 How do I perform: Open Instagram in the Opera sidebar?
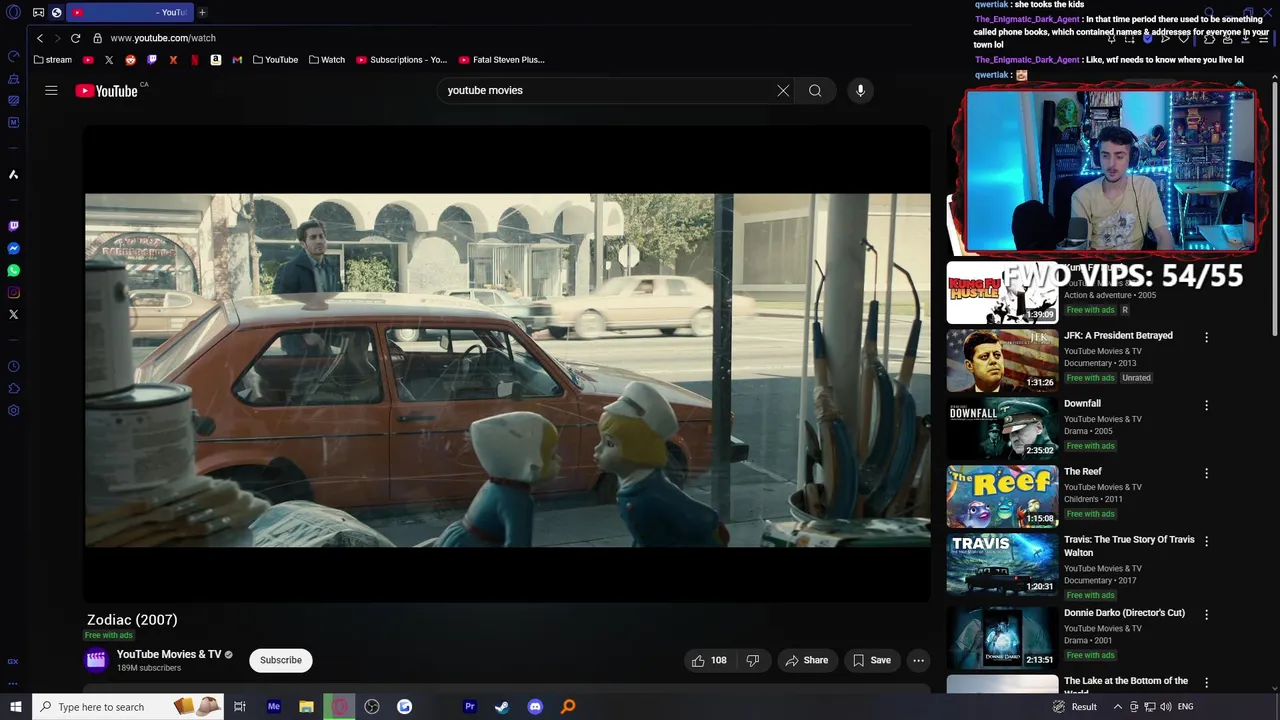pos(13,293)
